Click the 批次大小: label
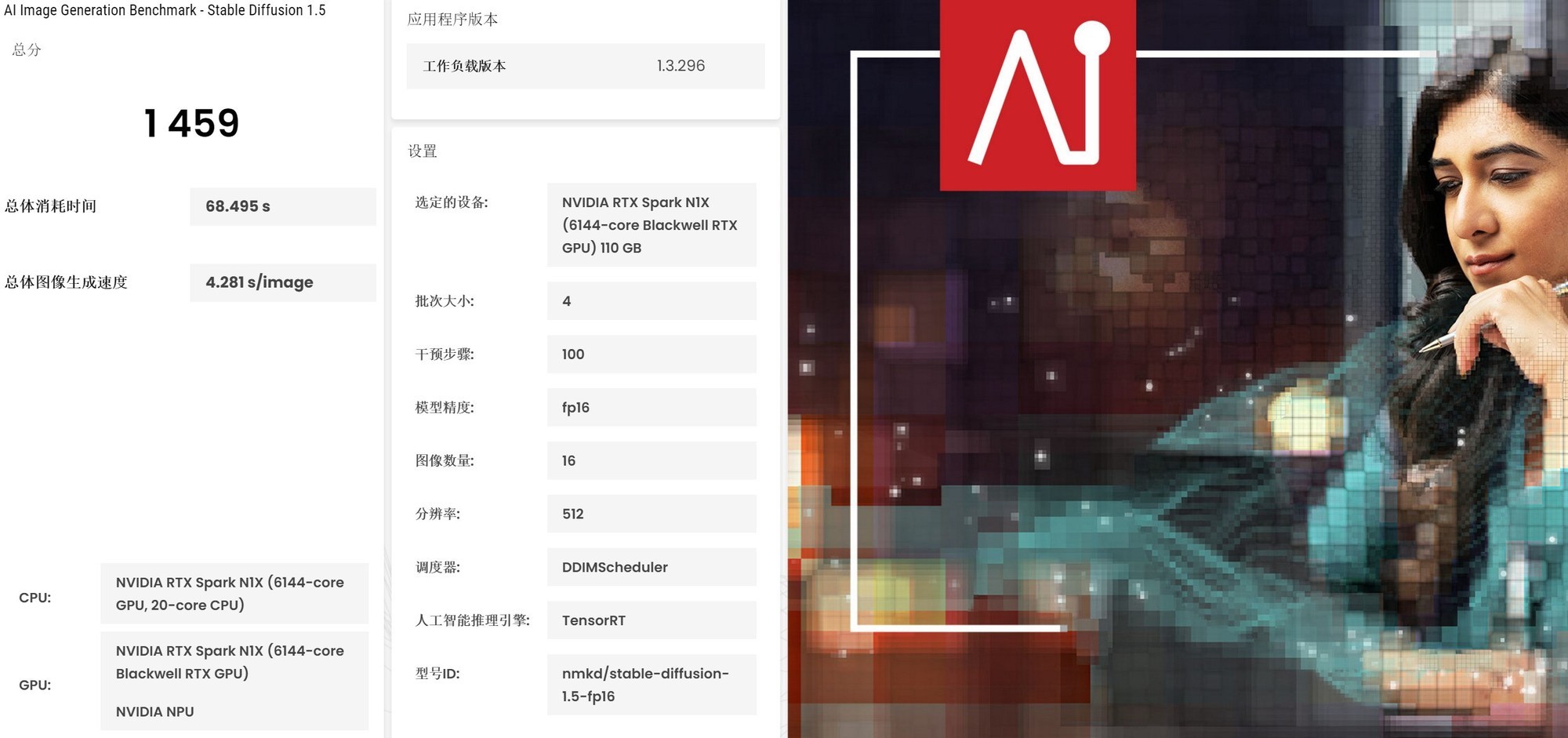 tap(445, 301)
